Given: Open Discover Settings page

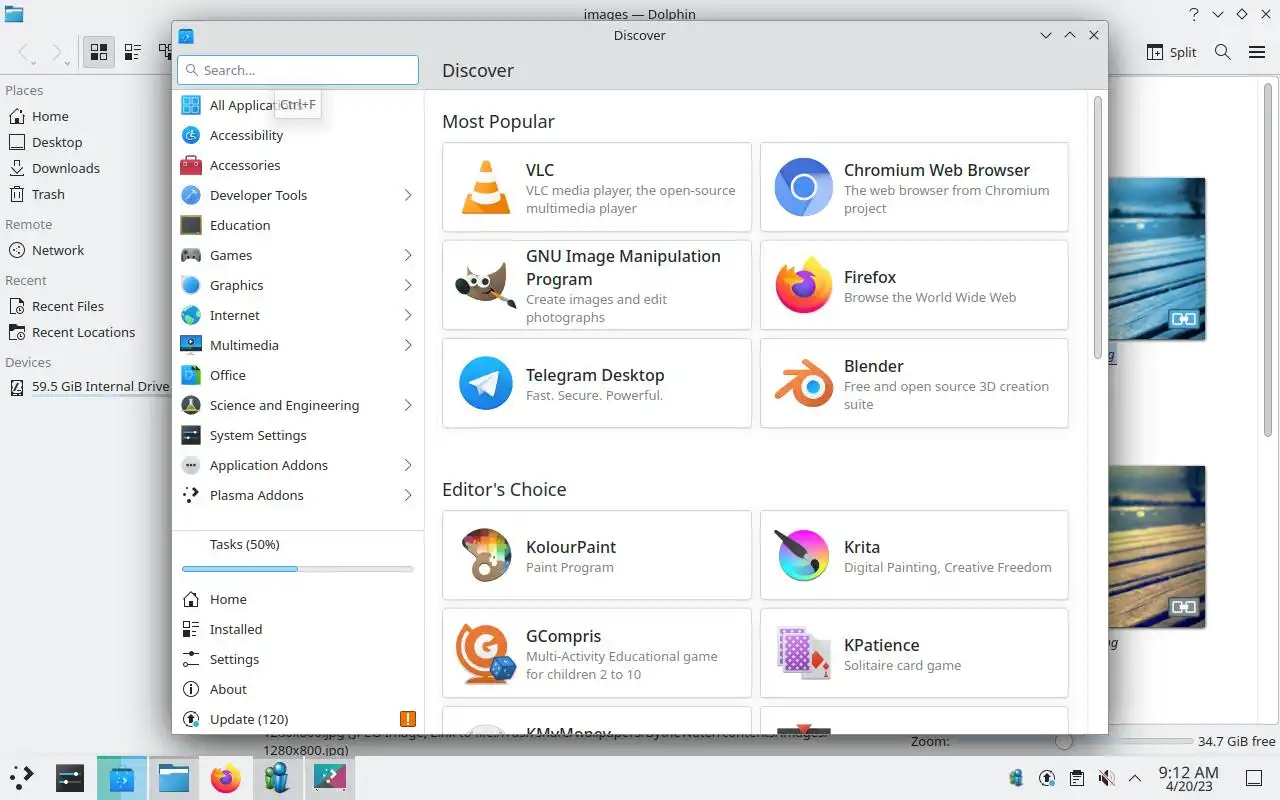Looking at the screenshot, I should pos(298,659).
